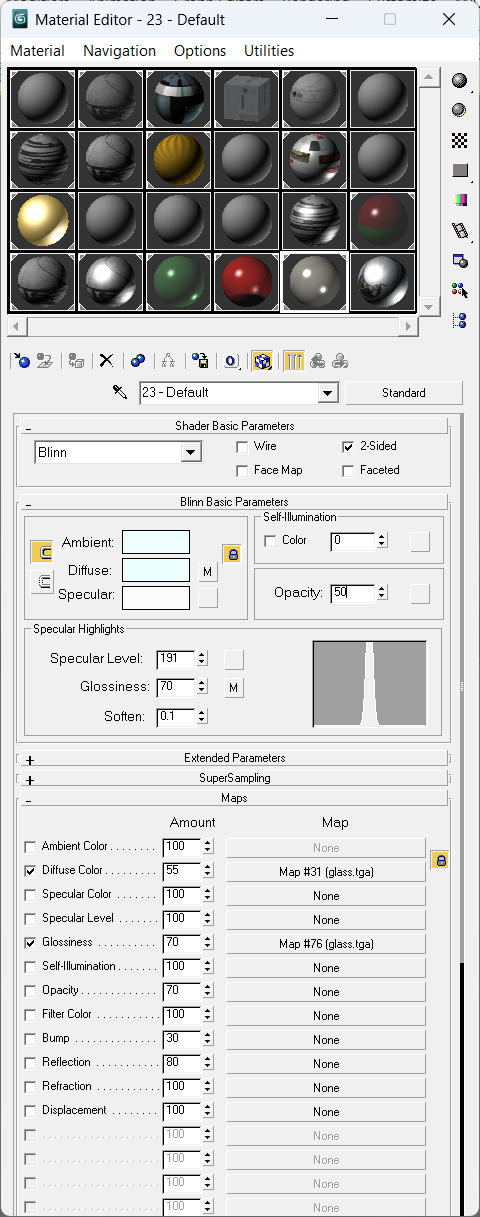Viewport: 480px width, 1217px height.
Task: Click the Ambient color swatch
Action: click(156, 542)
